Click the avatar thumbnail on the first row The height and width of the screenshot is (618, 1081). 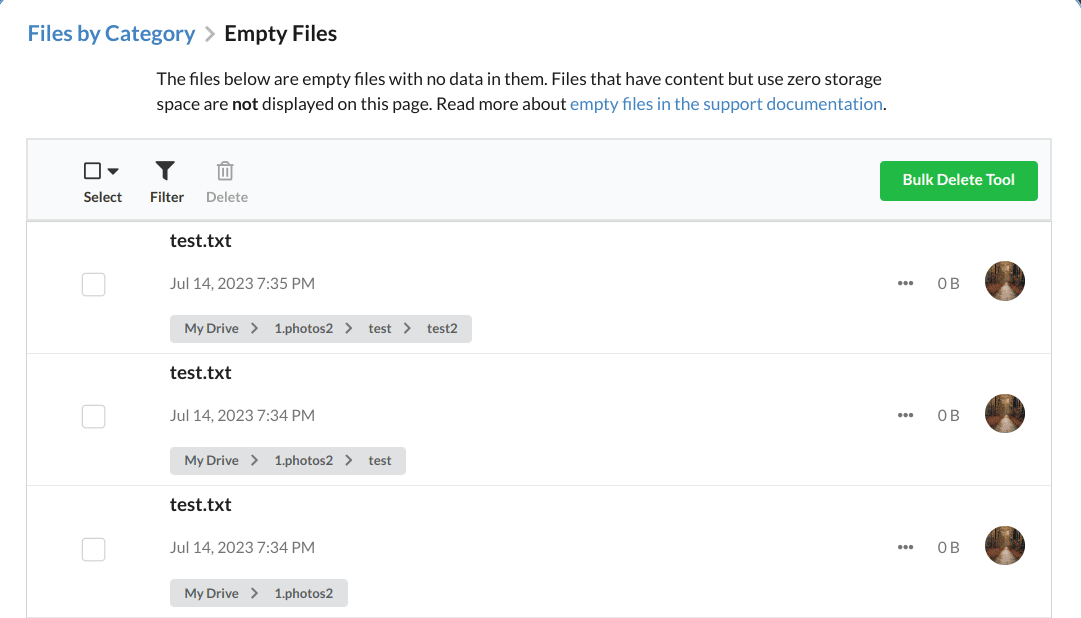1004,281
